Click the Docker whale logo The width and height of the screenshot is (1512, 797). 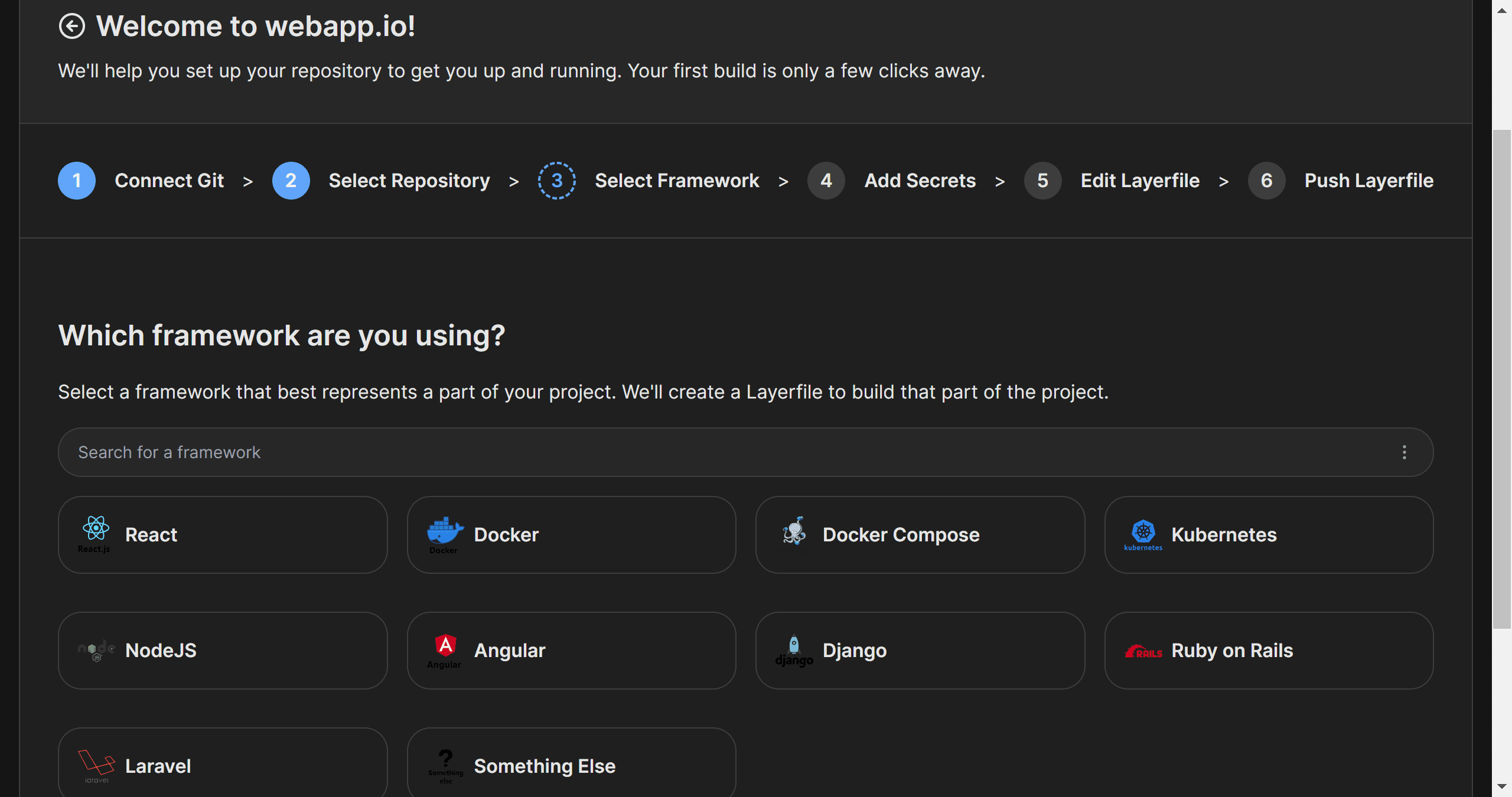444,531
